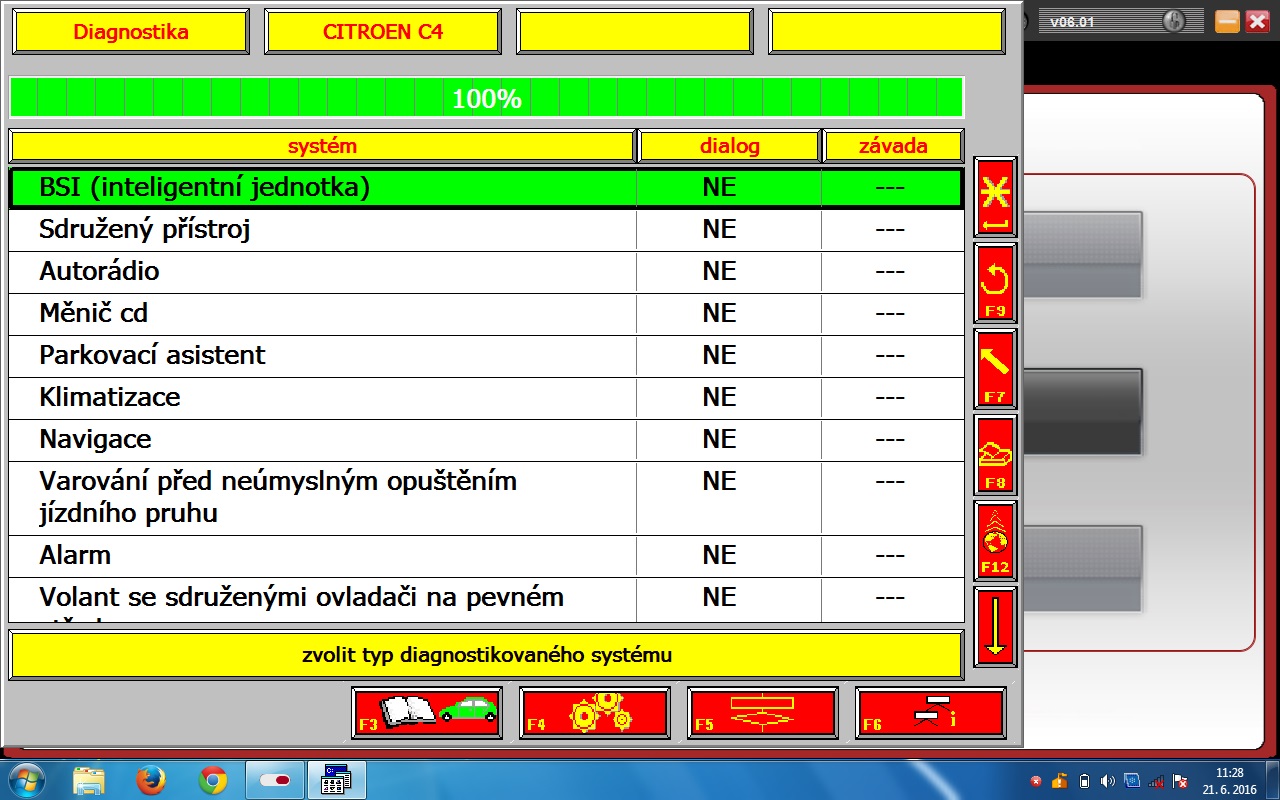This screenshot has width=1280, height=800.
Task: Click the F7 diagonal arrow button
Action: [994, 369]
